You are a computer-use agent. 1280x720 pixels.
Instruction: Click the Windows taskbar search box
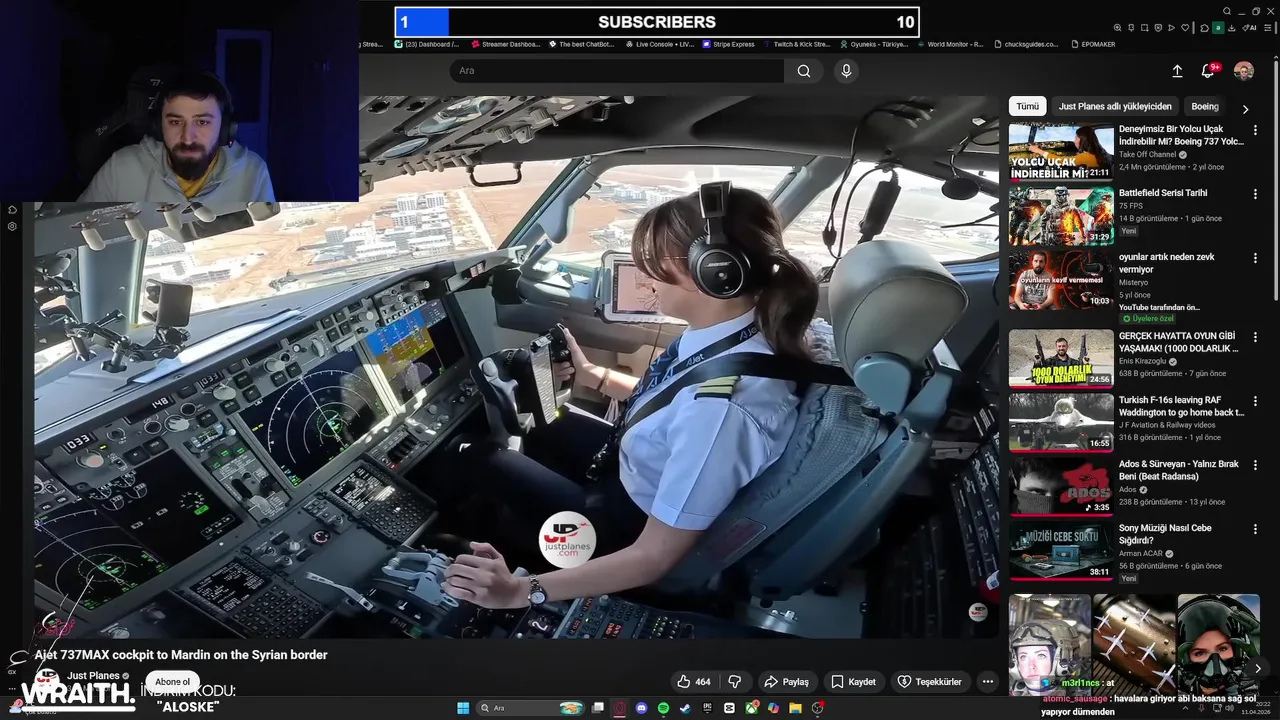[x=529, y=708]
